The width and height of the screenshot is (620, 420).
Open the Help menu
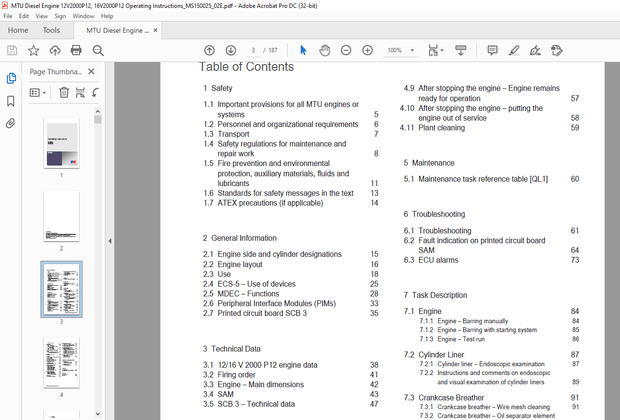[107, 16]
